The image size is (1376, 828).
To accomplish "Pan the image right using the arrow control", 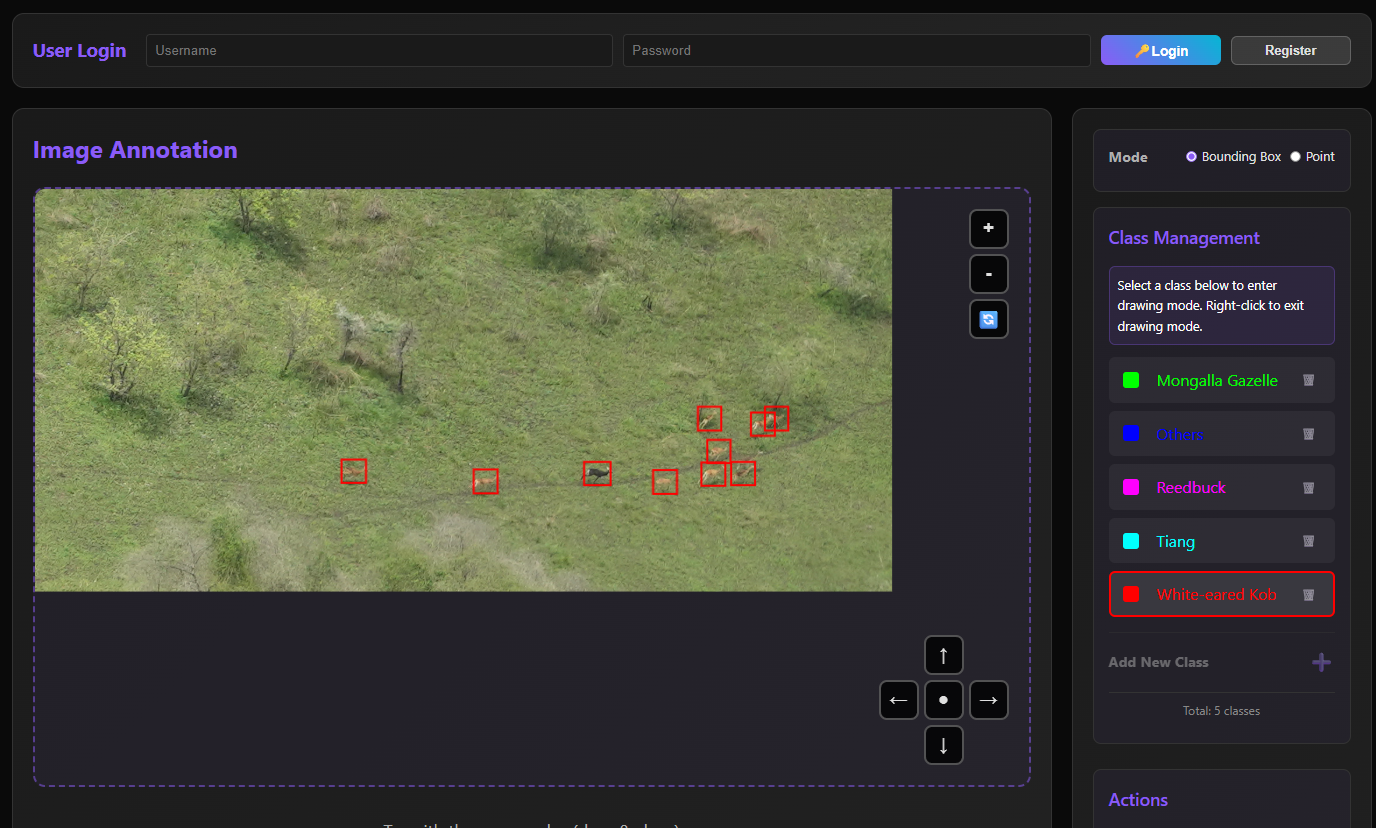I will click(988, 700).
